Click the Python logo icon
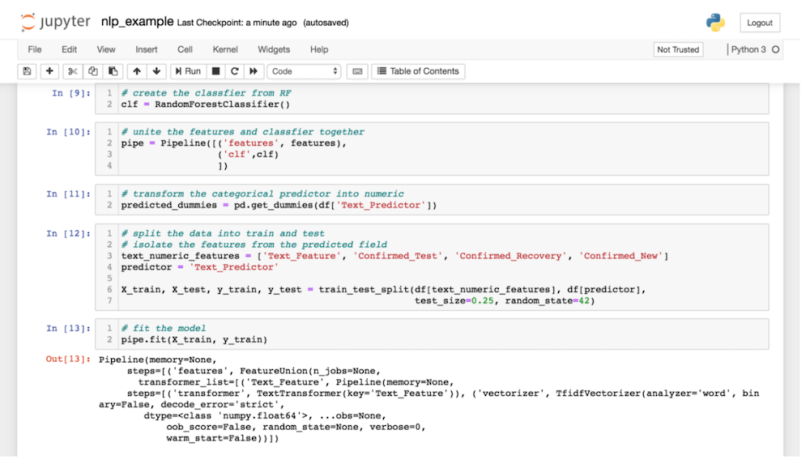The image size is (810, 464). pos(715,23)
